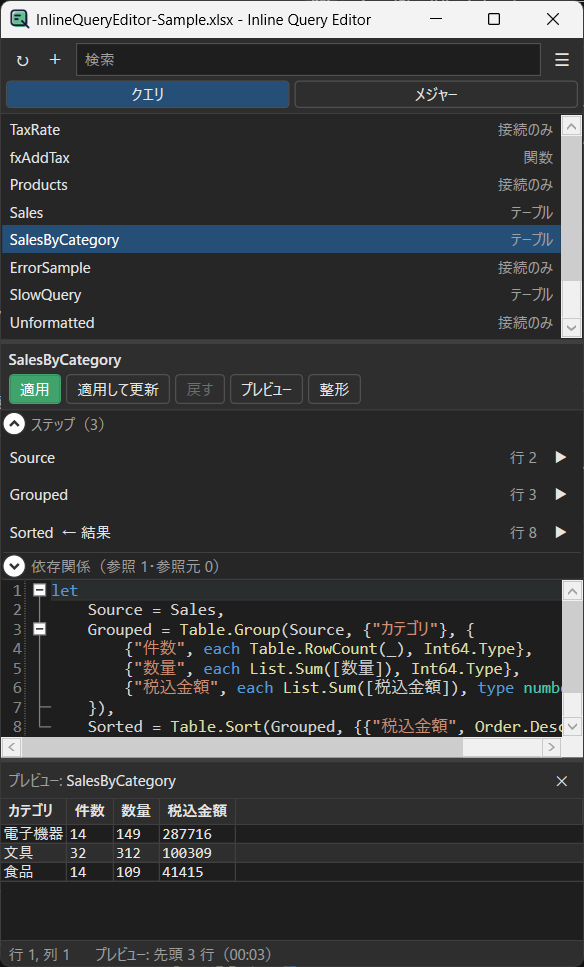Screen dimensions: 584x967
Task: Select the SalesByCategory query row
Action: [x=281, y=239]
